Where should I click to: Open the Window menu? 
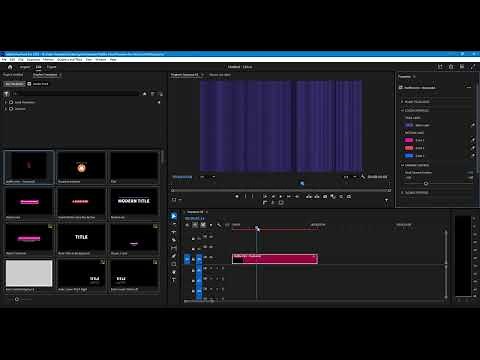[x=101, y=59]
